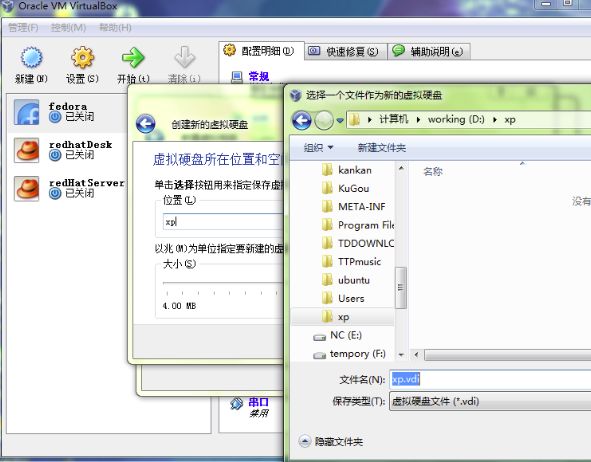Click 计算机 breadcrumb in address bar
Viewport: 591px width, 462px height.
[x=393, y=119]
